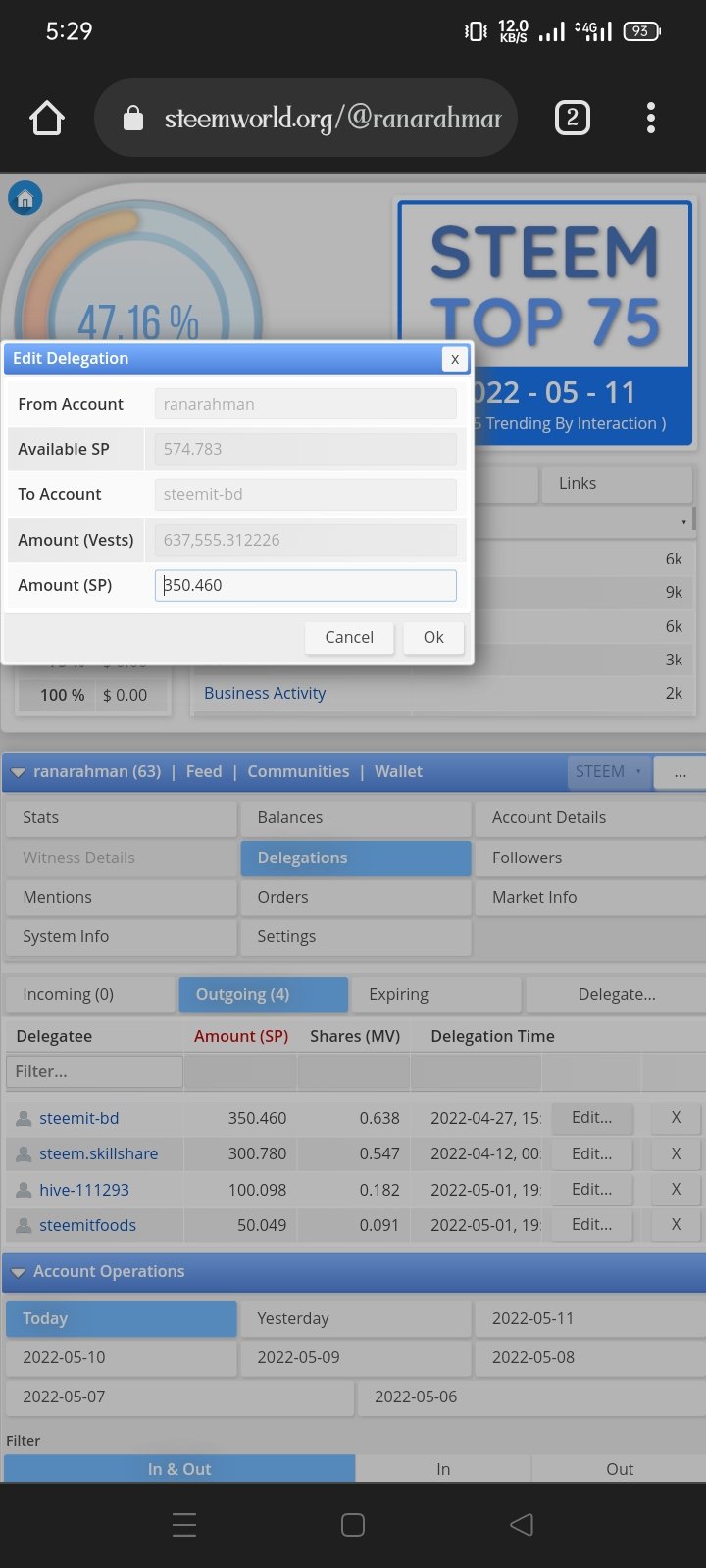Remove the steem.skillshare delegation with X
706x1568 pixels.
click(676, 1153)
